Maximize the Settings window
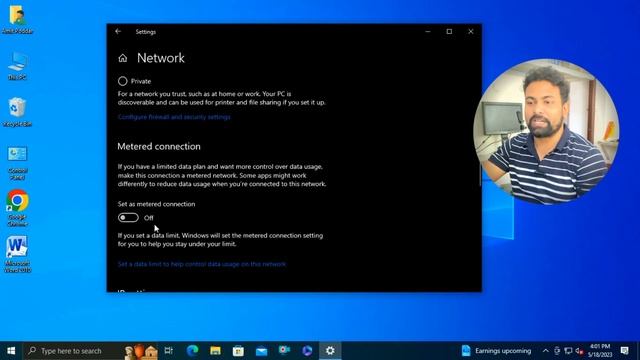 pyautogui.click(x=449, y=31)
